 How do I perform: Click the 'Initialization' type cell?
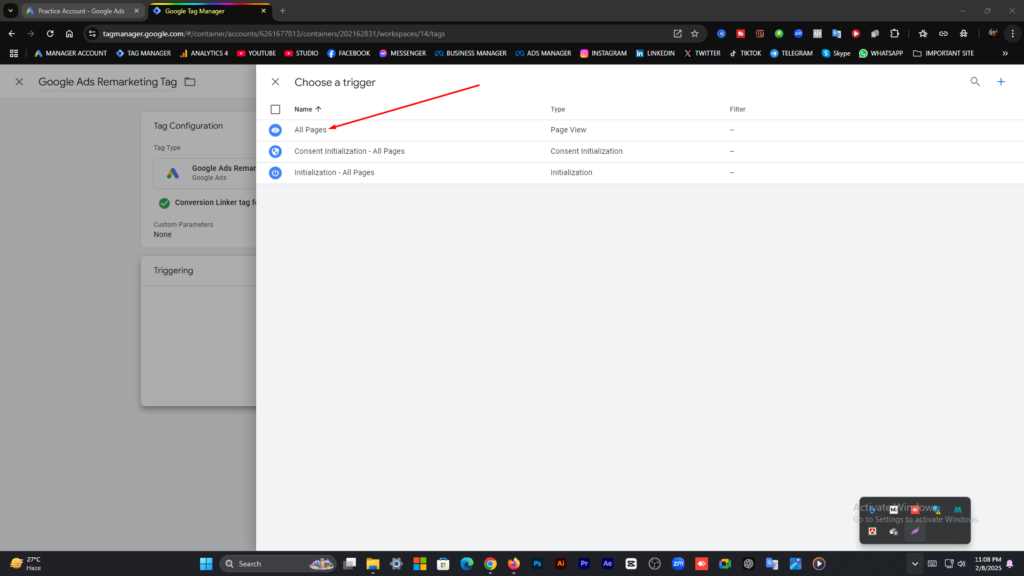571,172
